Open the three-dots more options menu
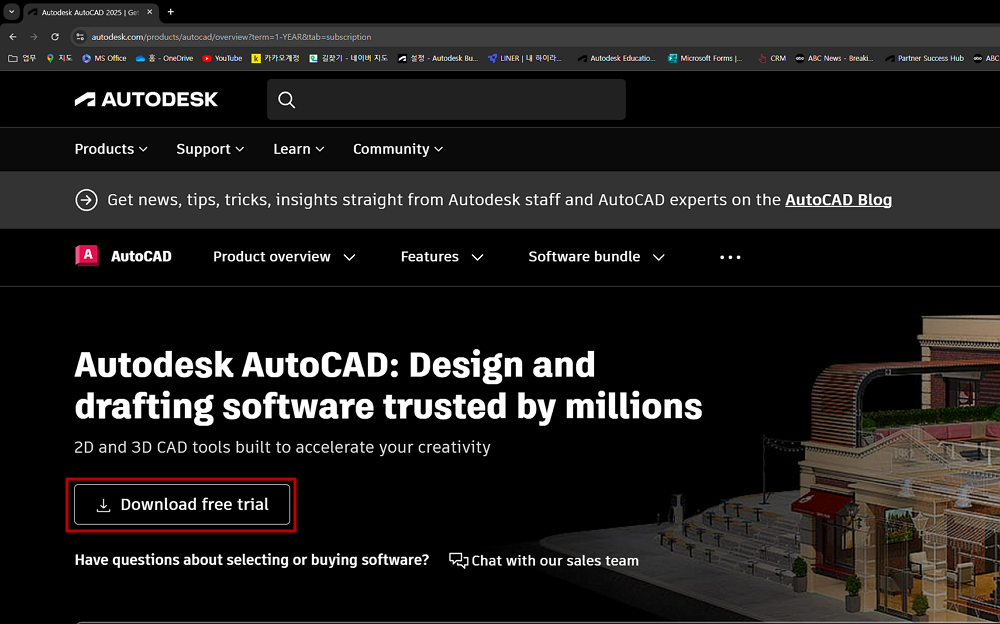 point(730,257)
